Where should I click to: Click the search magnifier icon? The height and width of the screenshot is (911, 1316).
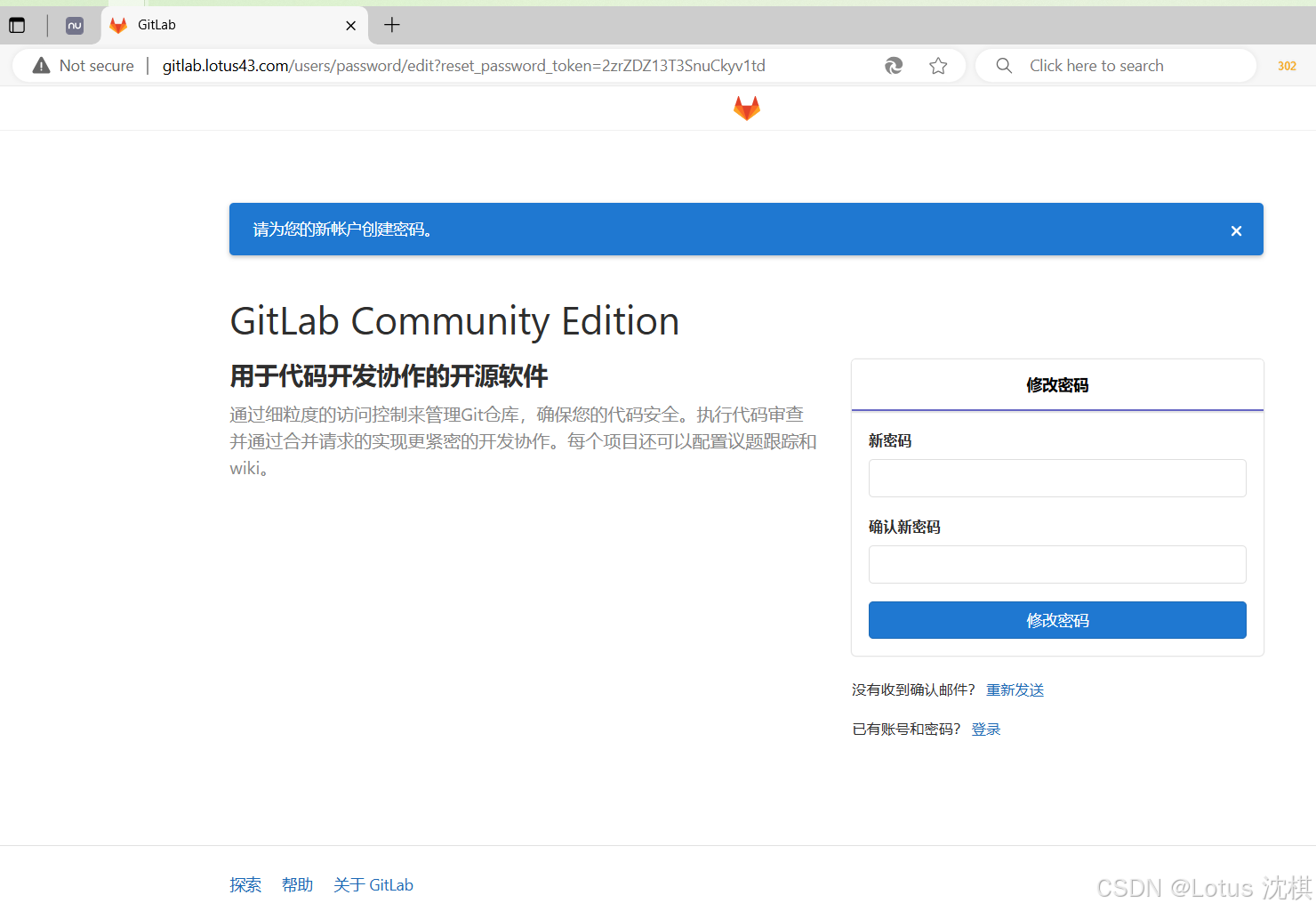tap(1004, 66)
